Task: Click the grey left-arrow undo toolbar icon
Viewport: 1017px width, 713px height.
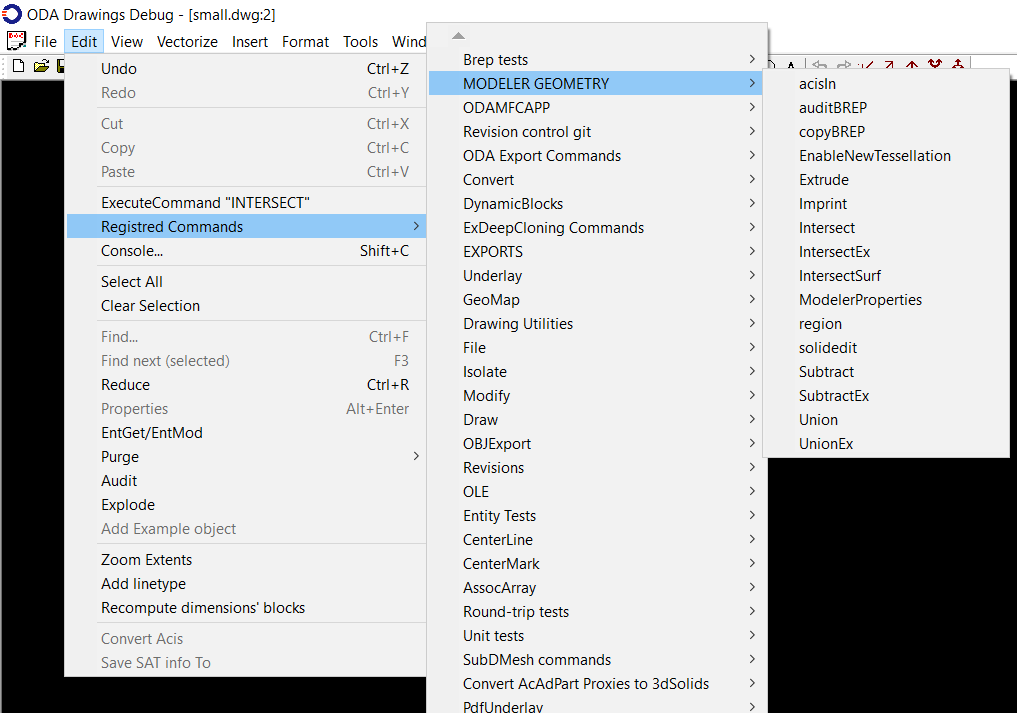Action: coord(820,65)
